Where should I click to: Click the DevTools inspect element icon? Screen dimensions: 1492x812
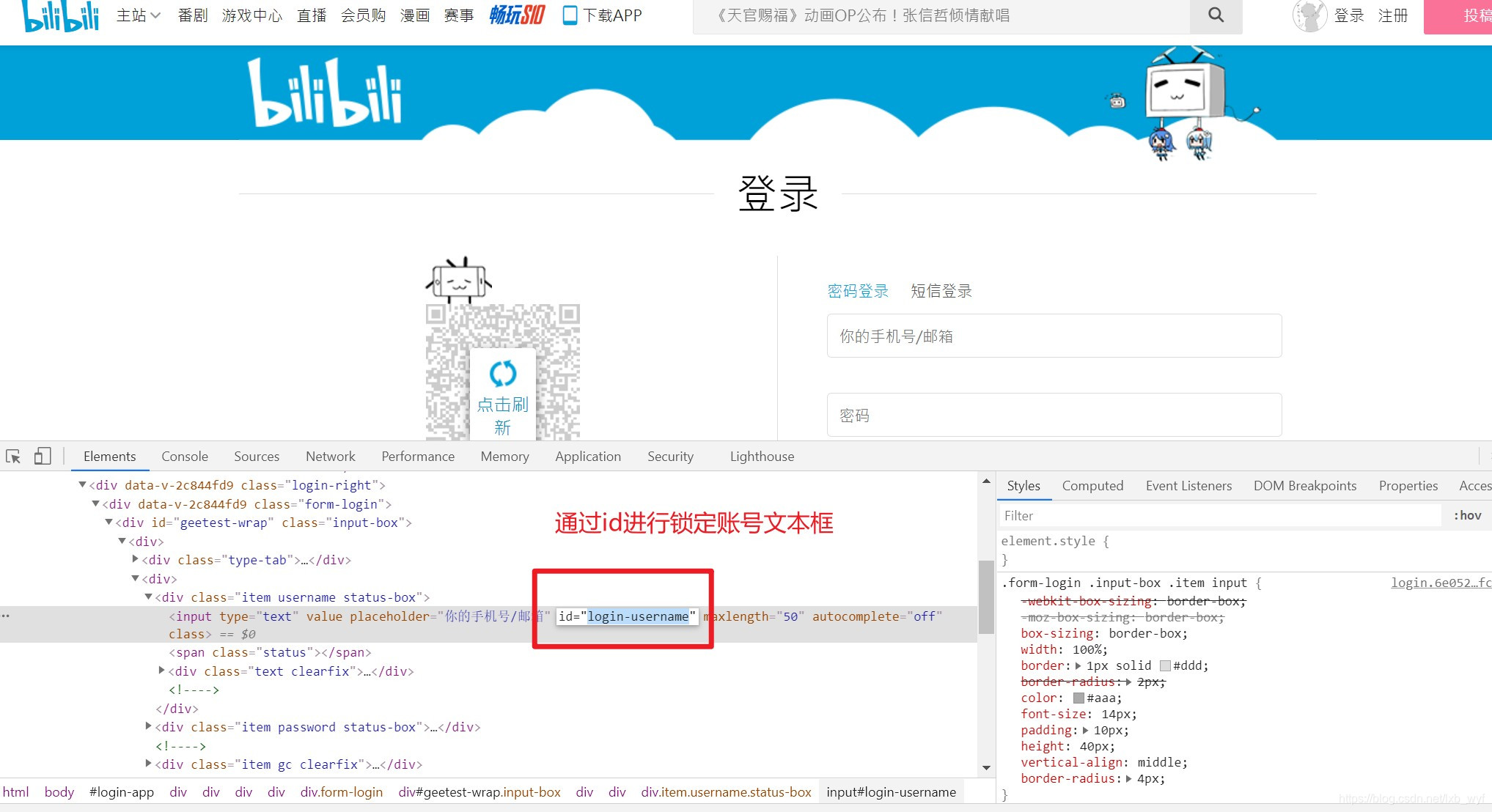[13, 456]
